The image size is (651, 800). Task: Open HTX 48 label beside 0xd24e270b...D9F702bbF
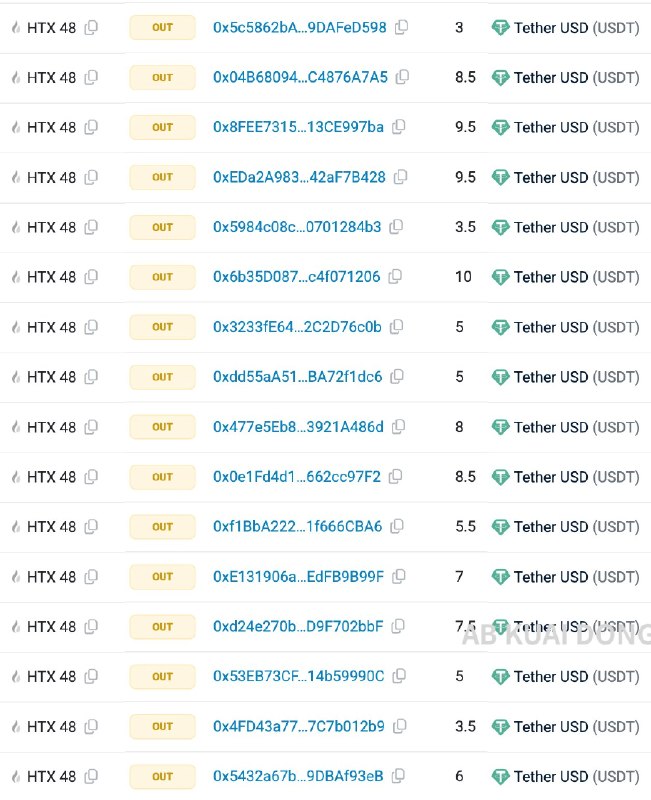(51, 627)
